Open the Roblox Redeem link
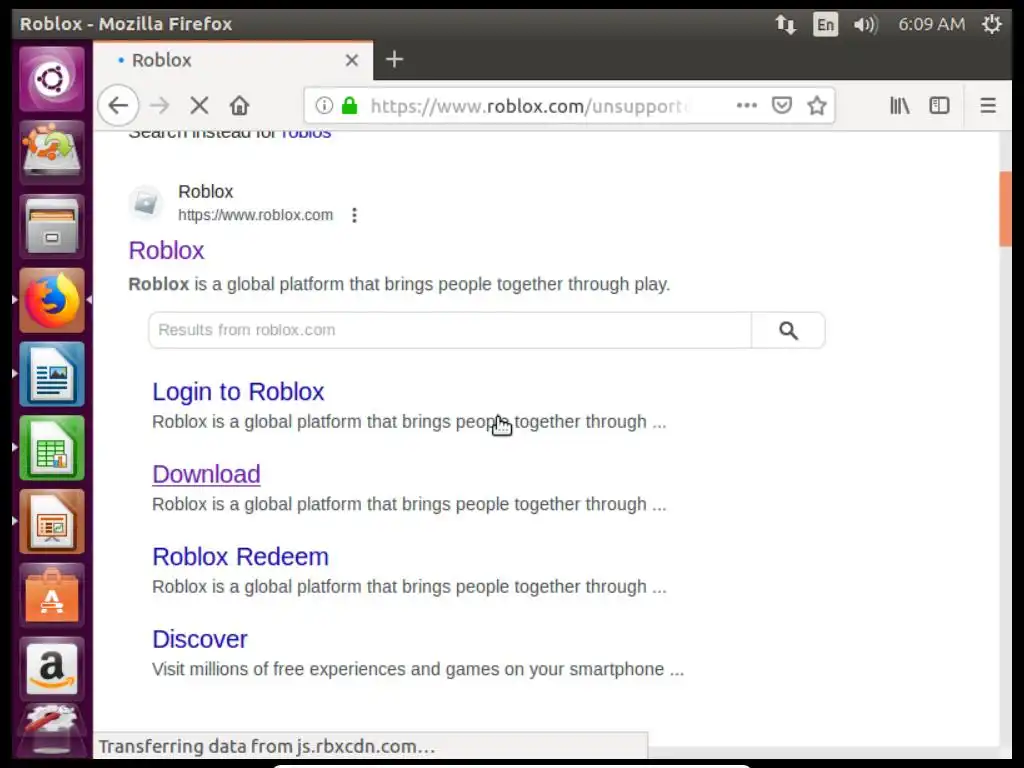This screenshot has height=768, width=1024. pos(240,556)
